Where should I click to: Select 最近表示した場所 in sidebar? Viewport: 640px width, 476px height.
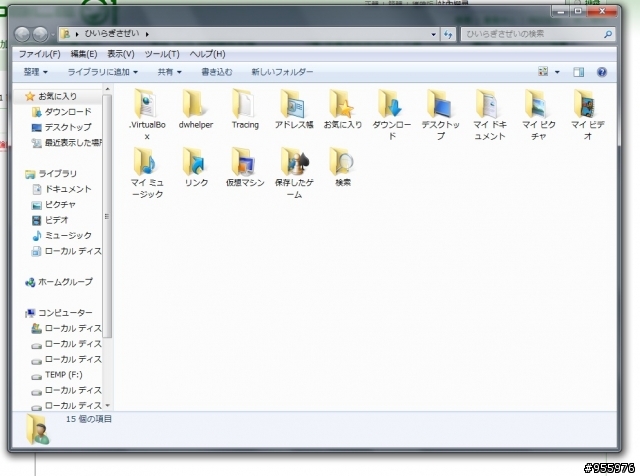pos(67,143)
